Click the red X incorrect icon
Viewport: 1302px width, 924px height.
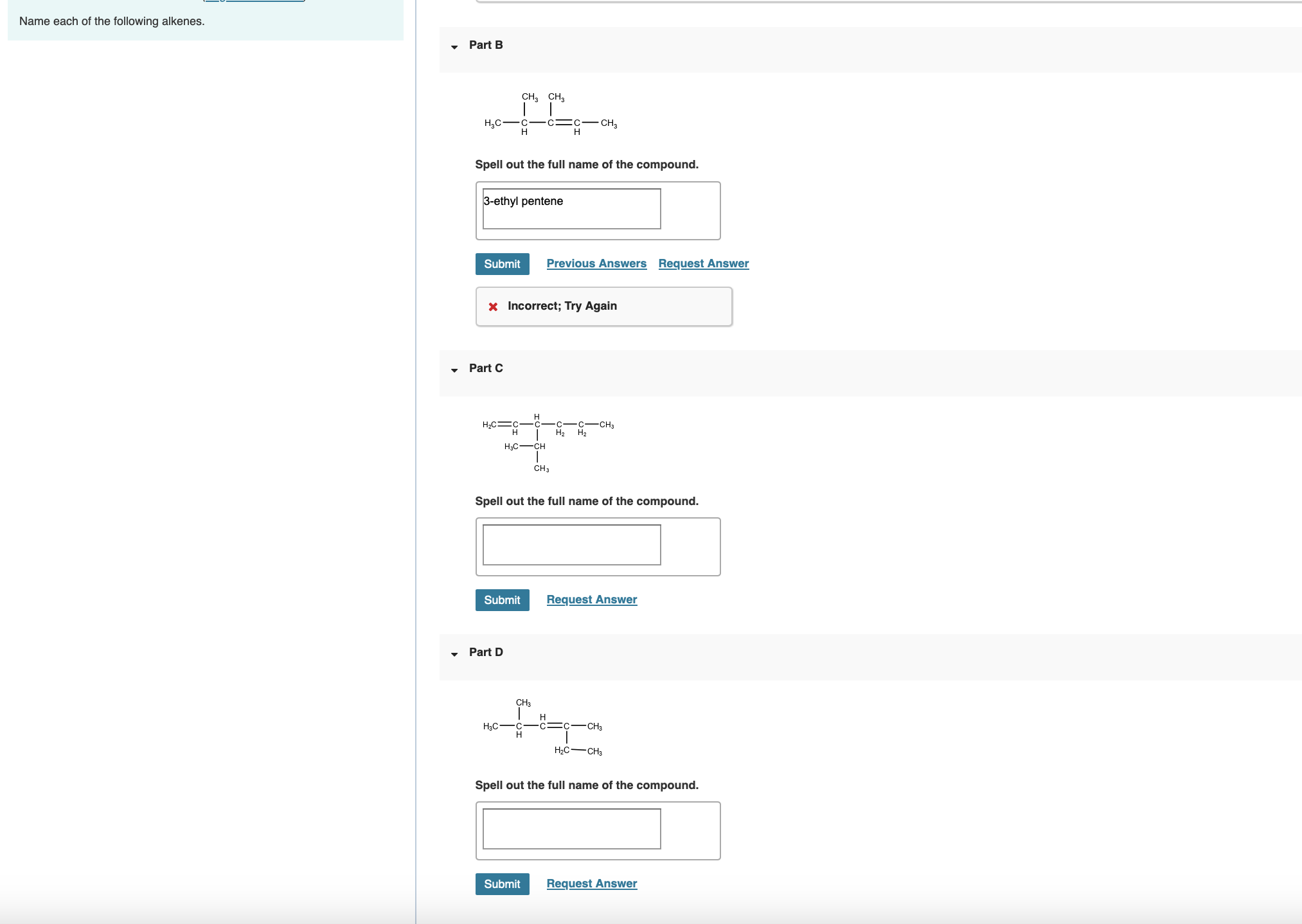(493, 307)
